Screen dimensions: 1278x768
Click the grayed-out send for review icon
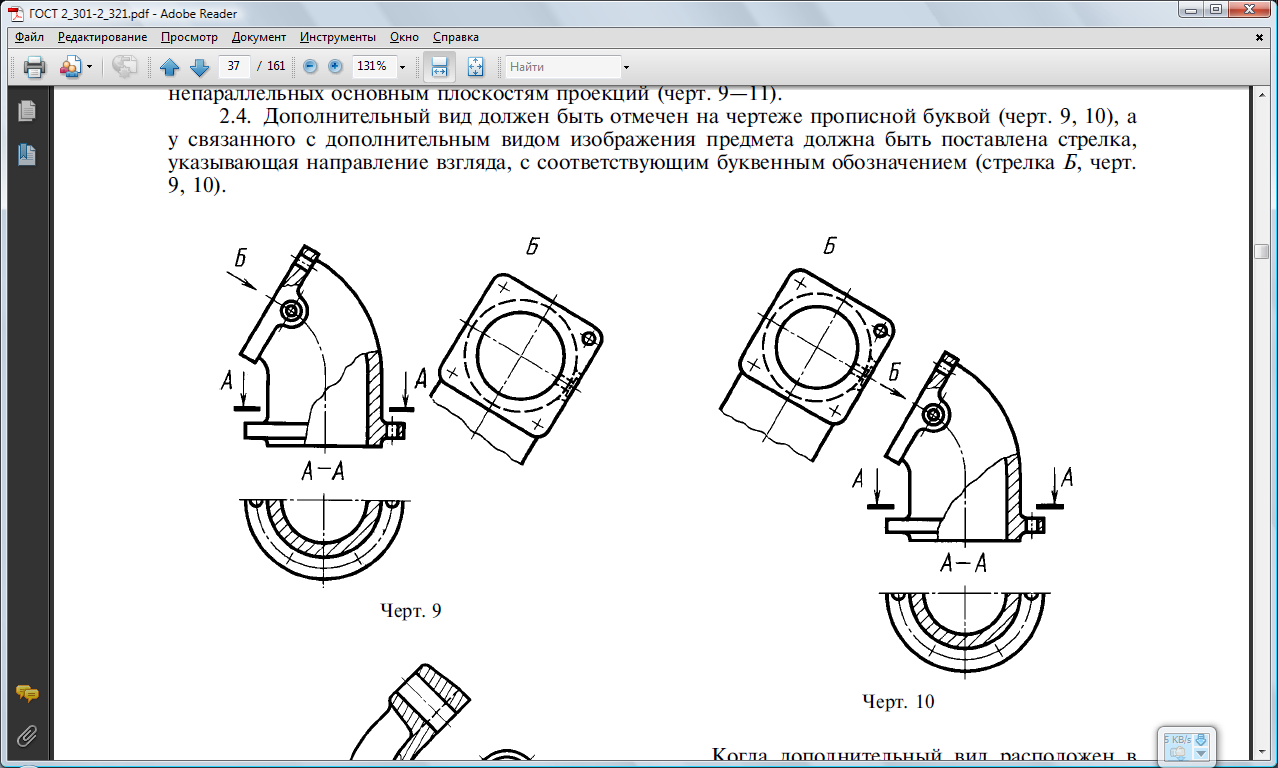click(125, 67)
